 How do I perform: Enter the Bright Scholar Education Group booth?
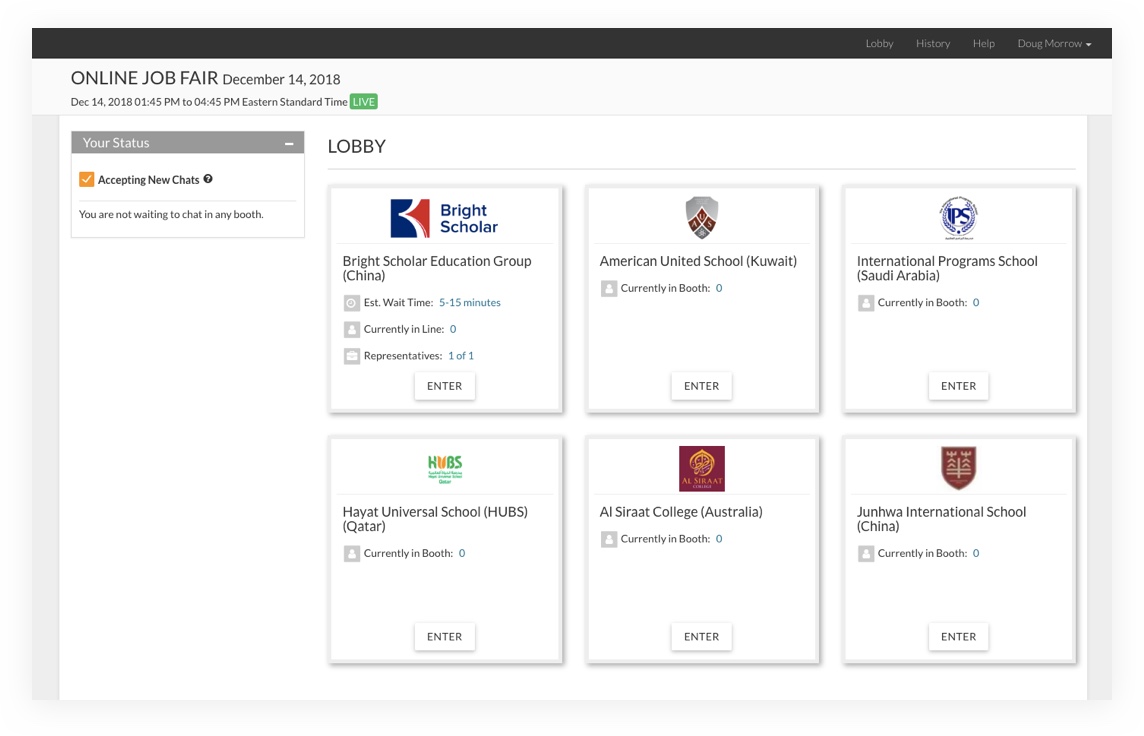coord(444,386)
